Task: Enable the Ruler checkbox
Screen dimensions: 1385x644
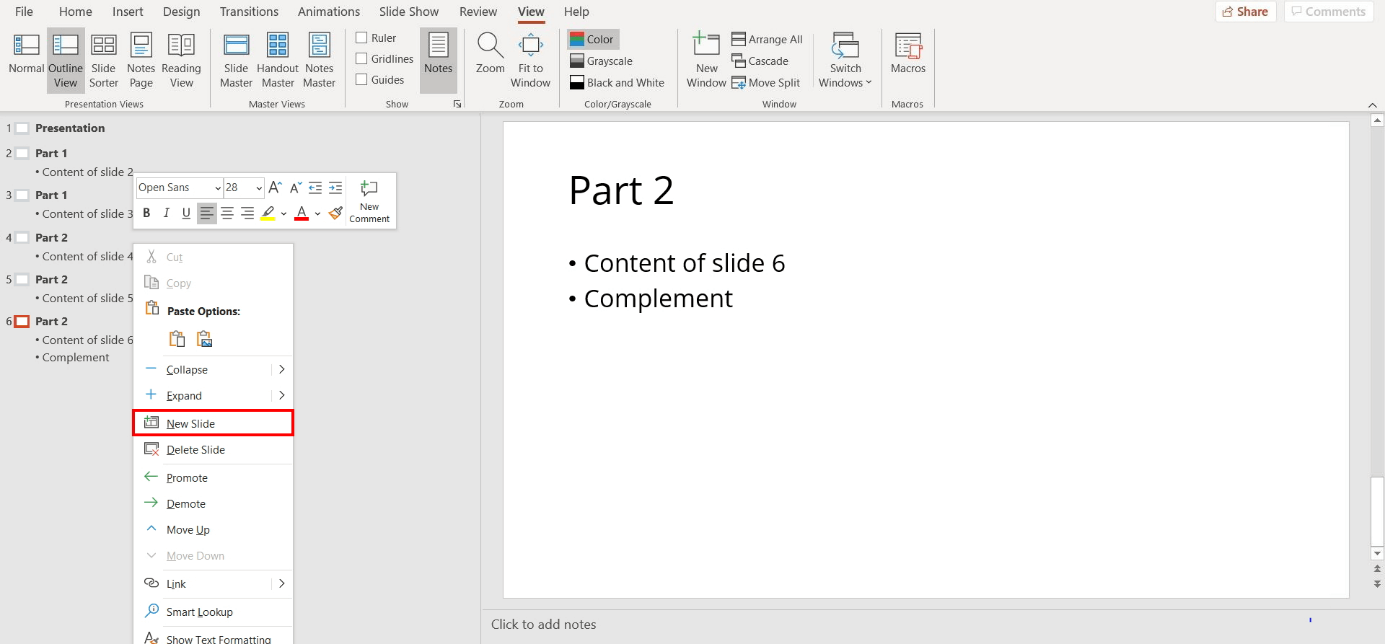Action: pyautogui.click(x=362, y=38)
